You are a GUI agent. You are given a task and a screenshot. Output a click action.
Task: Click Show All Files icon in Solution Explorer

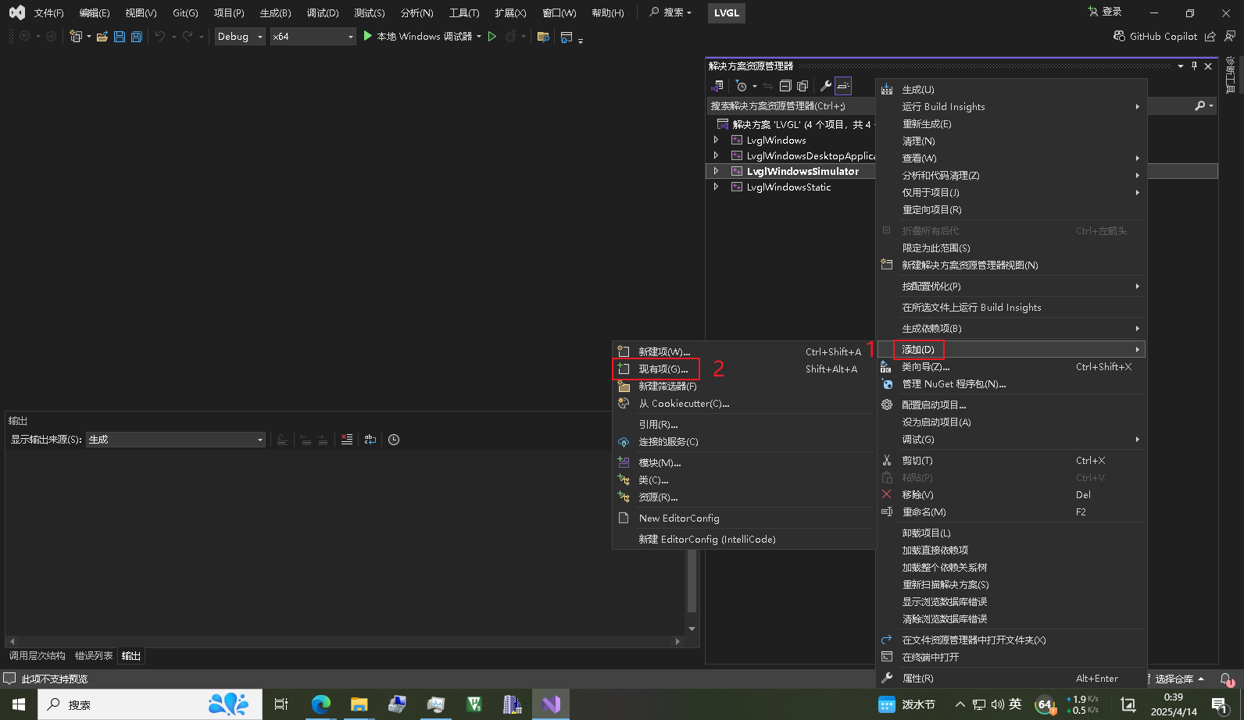coord(802,86)
